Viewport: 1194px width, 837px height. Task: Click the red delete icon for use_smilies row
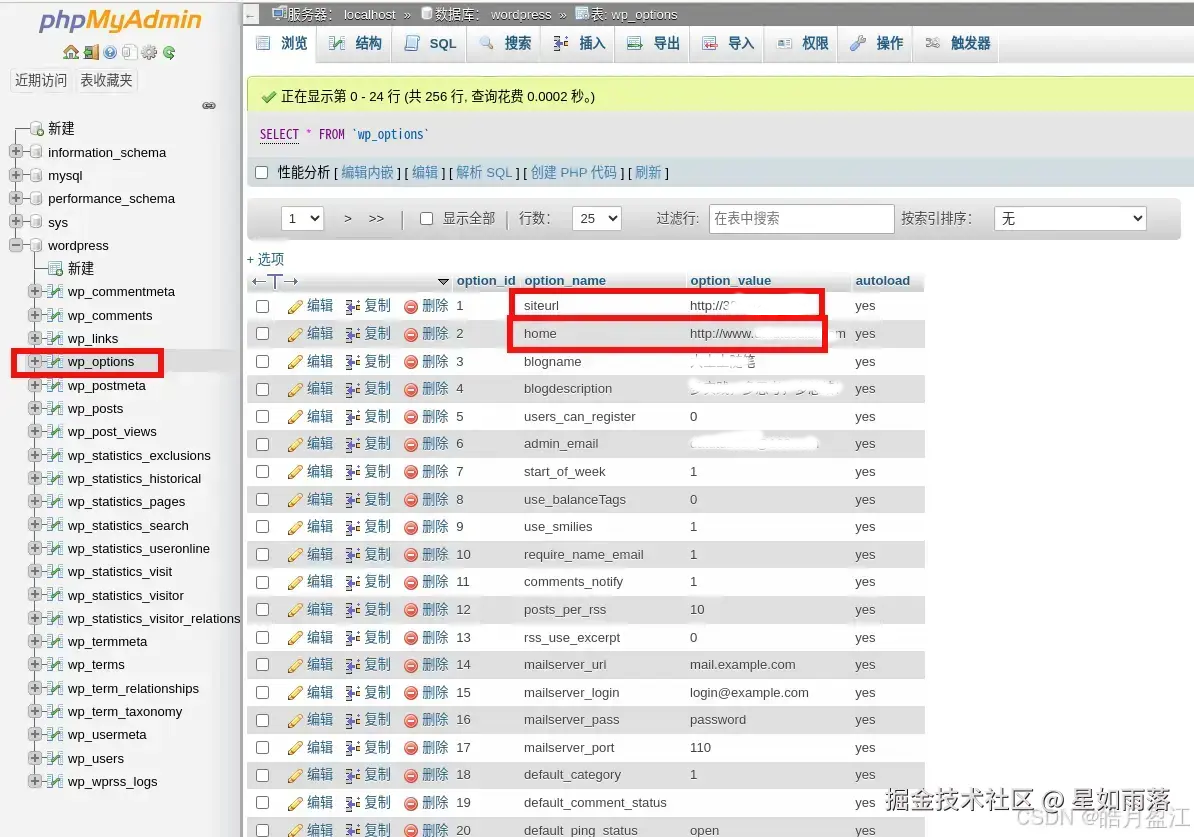click(x=411, y=527)
